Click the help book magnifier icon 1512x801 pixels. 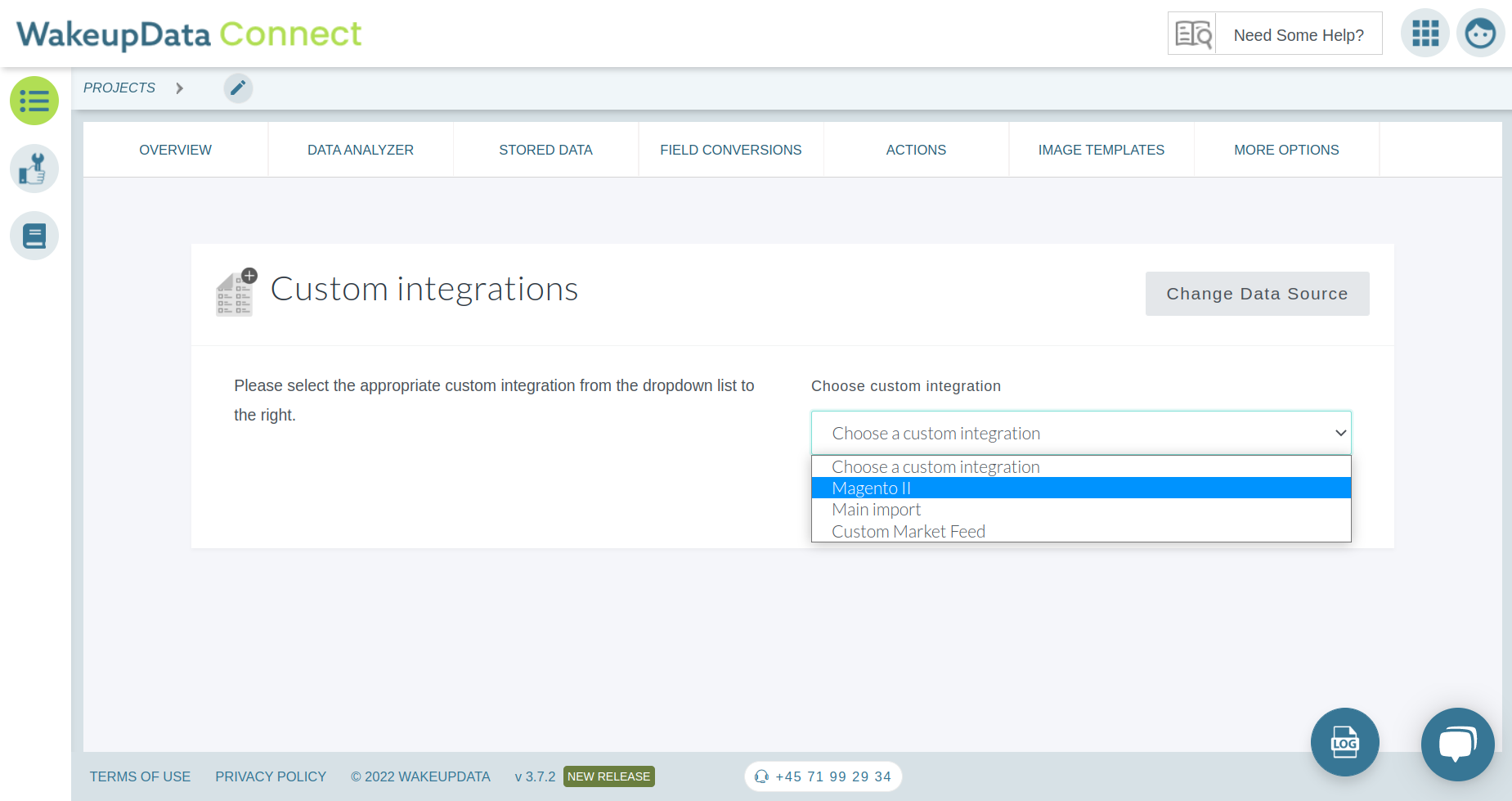[1192, 34]
